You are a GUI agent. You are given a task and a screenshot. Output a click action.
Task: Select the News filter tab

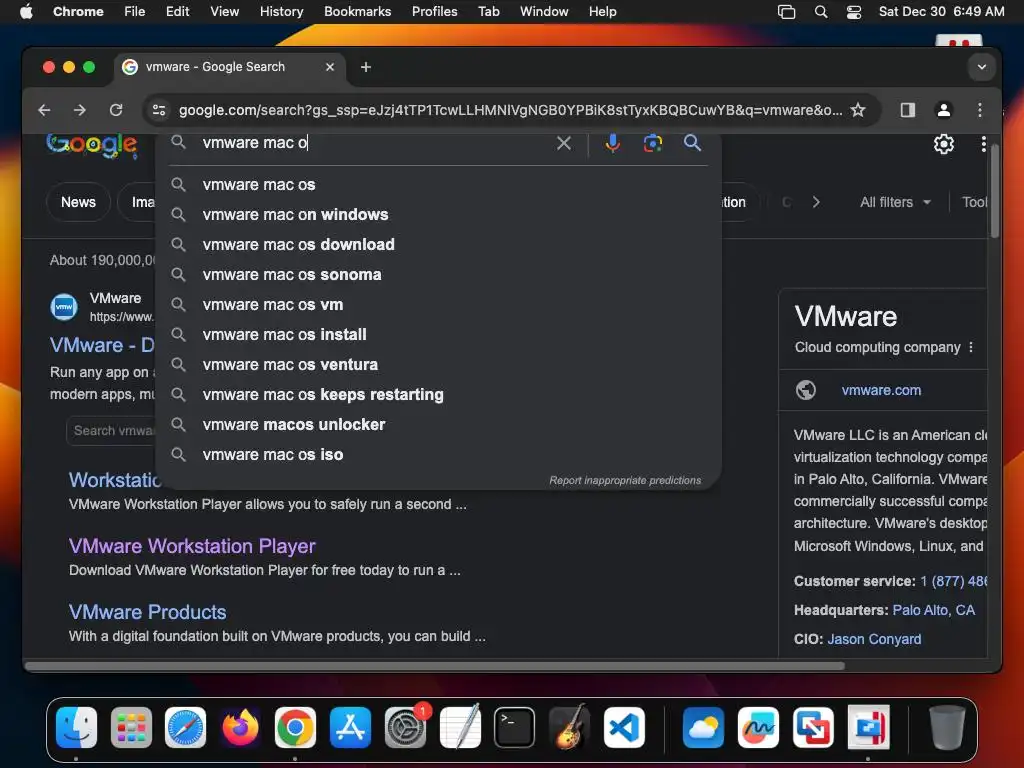click(78, 202)
